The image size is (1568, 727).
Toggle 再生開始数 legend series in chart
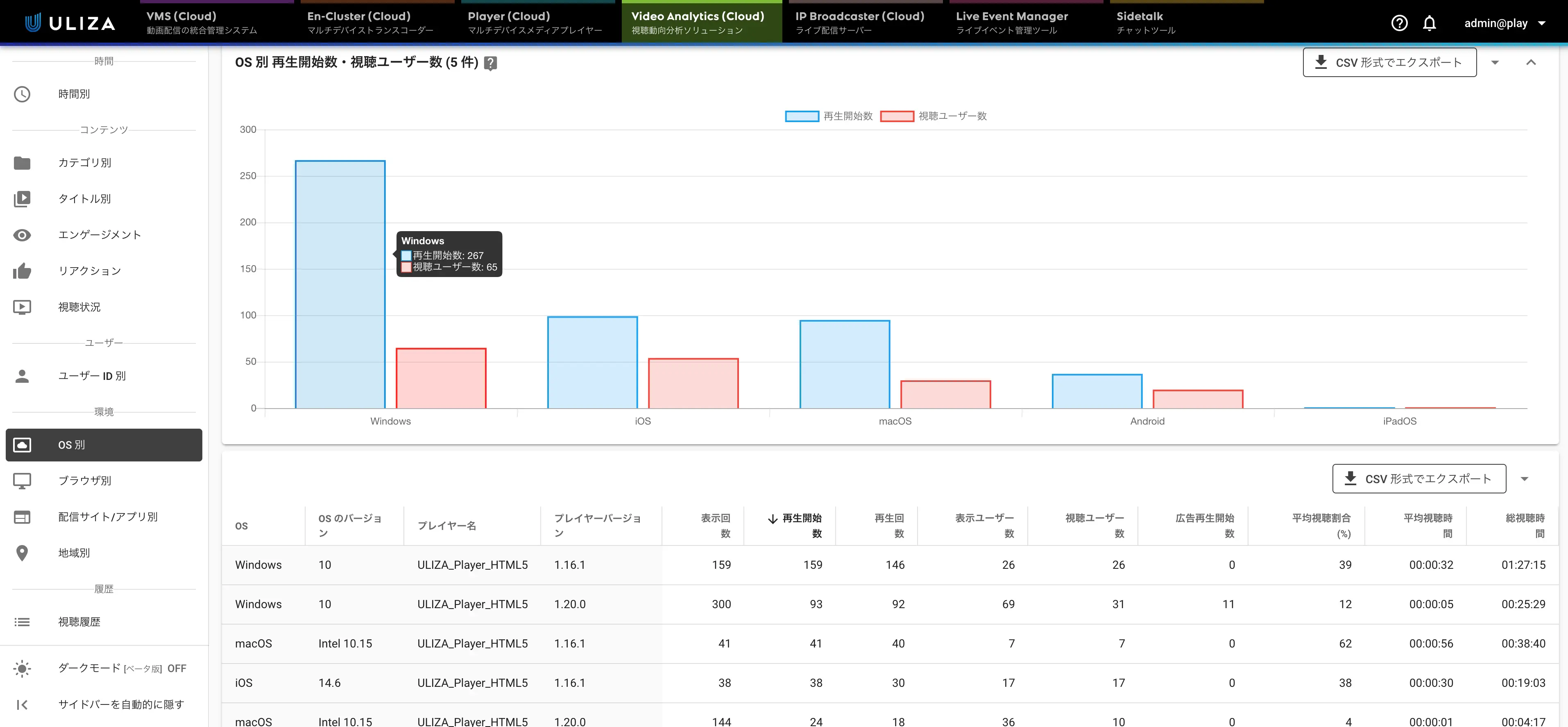tap(828, 116)
